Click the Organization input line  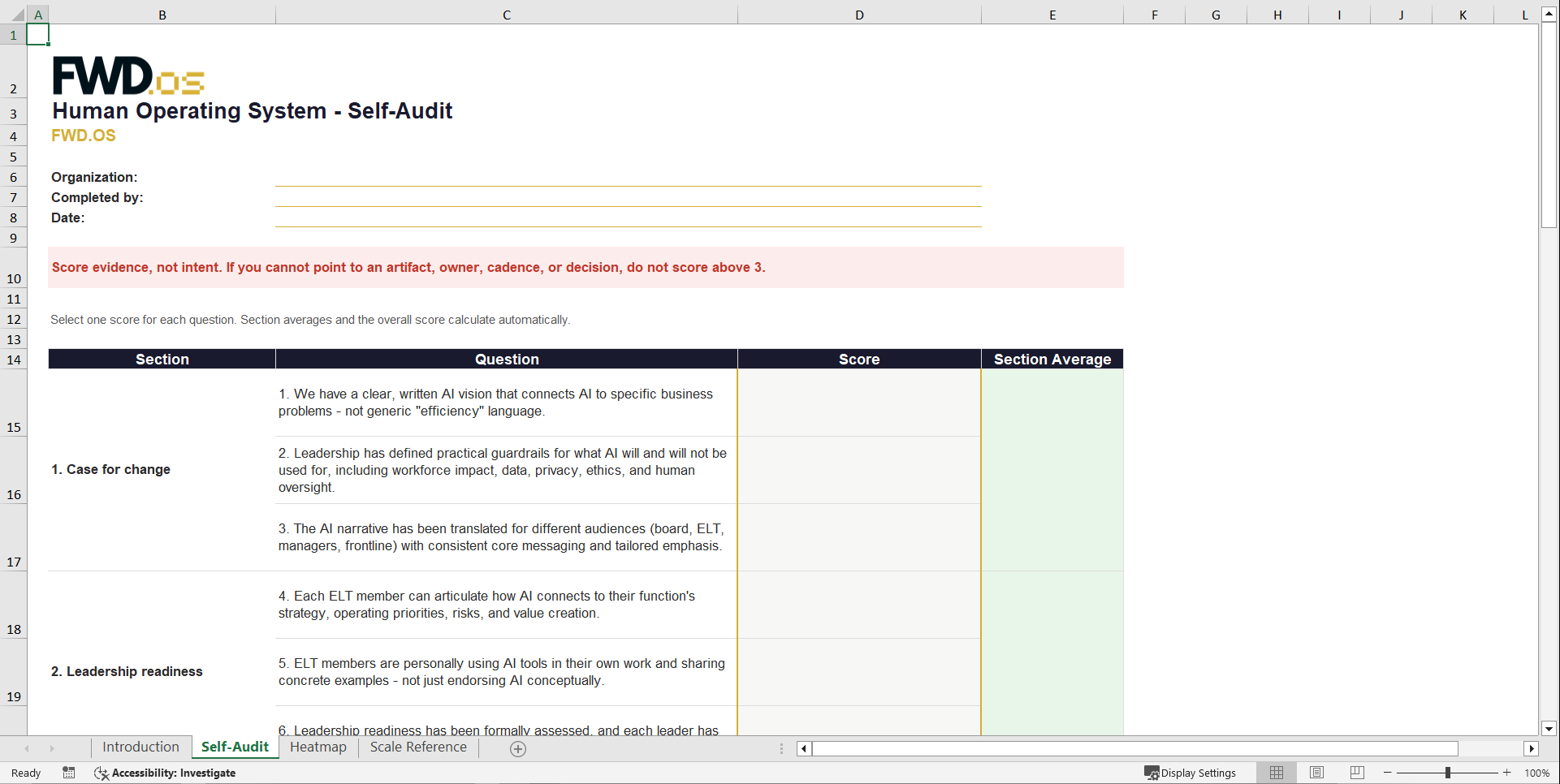pyautogui.click(x=629, y=177)
